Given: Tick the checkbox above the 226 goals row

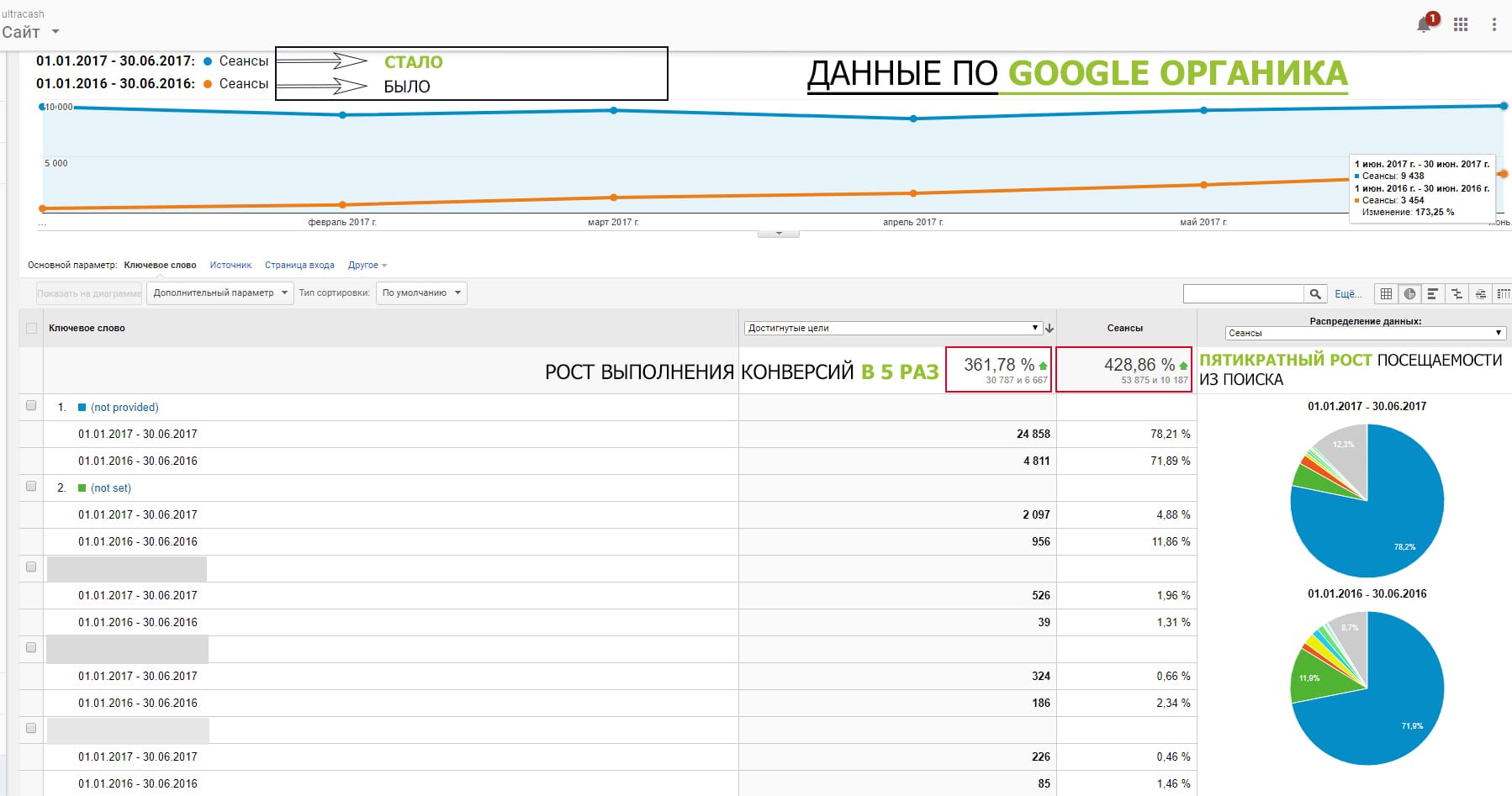Looking at the screenshot, I should pos(32,728).
